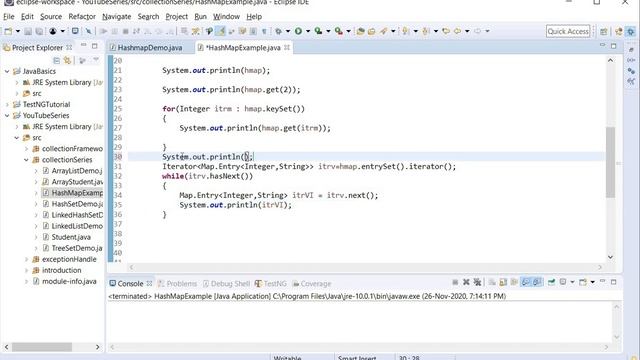Viewport: 640px width, 360px height.
Task: Close the Project Explorer view
Action: (69, 47)
